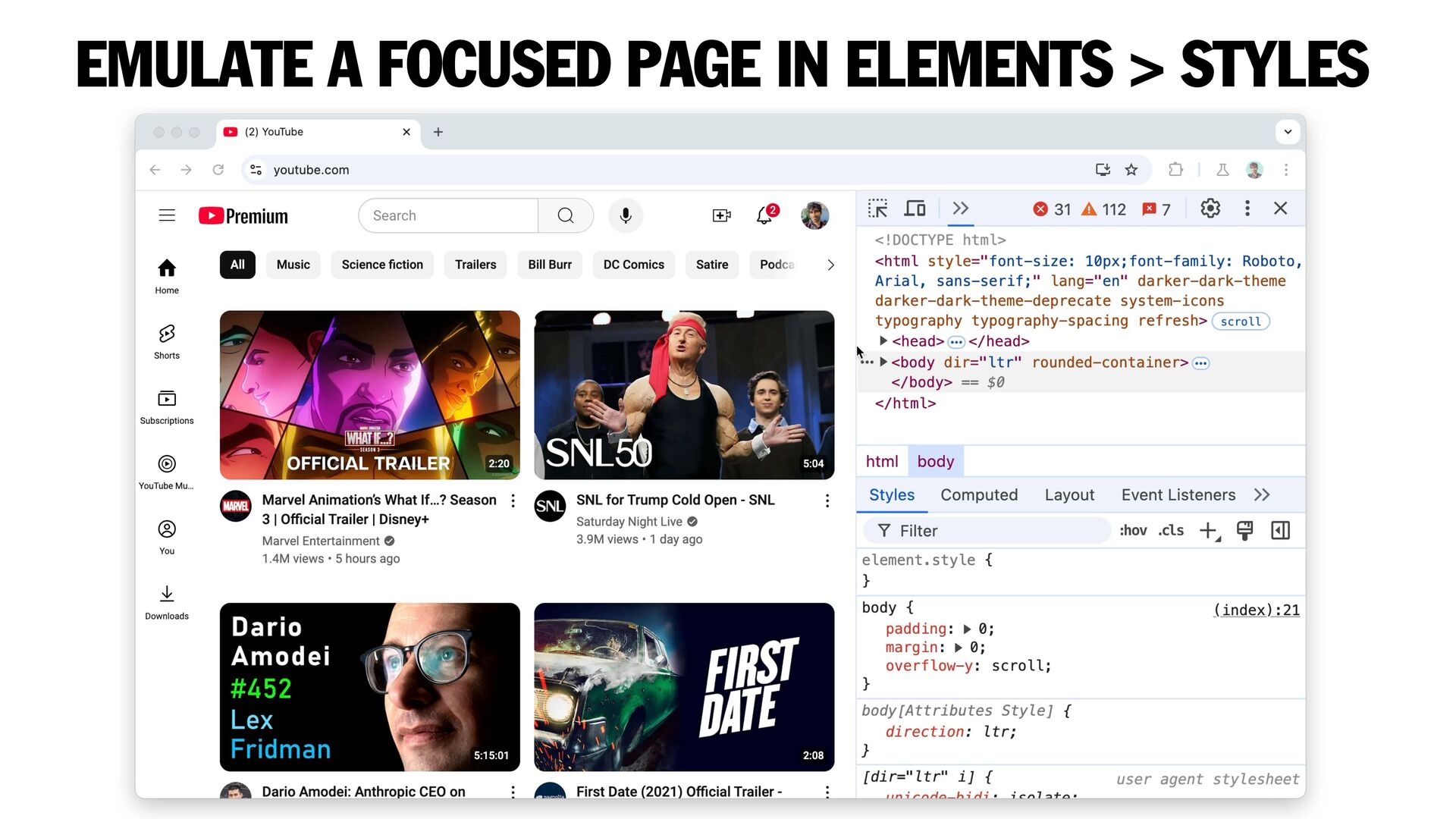Reload the page in Chrome
The width and height of the screenshot is (1456, 819).
pyautogui.click(x=218, y=170)
